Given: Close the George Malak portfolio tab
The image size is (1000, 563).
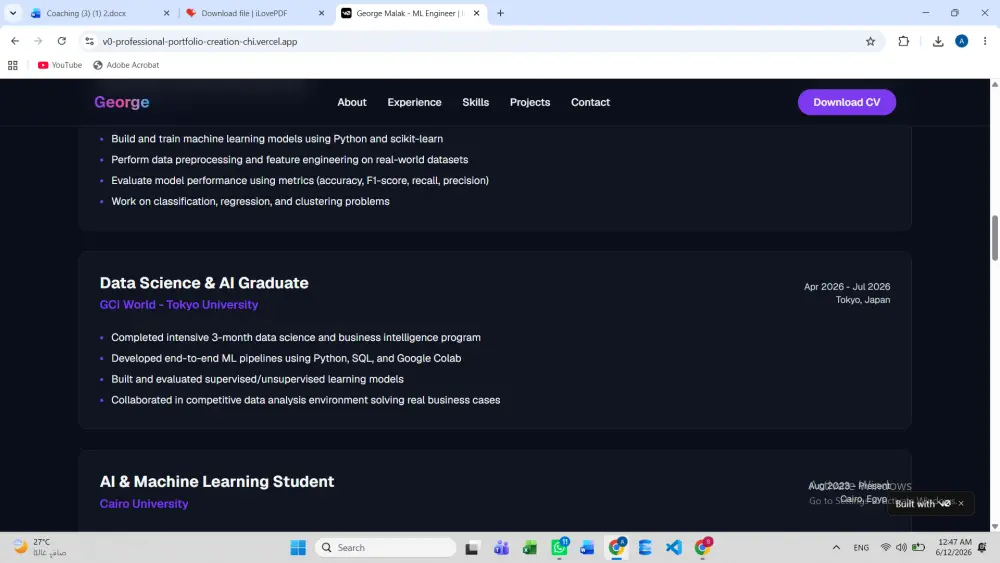Looking at the screenshot, I should coord(476,13).
